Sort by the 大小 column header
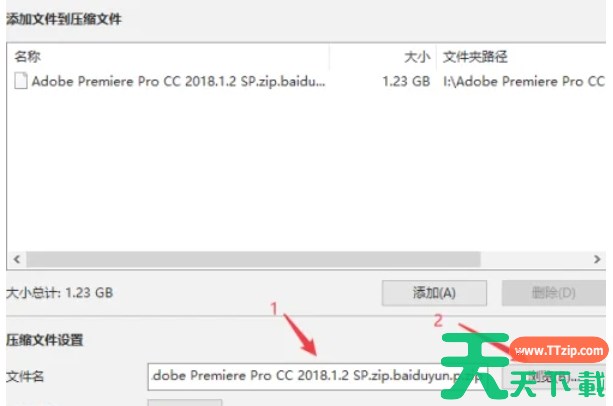The width and height of the screenshot is (613, 406). tap(417, 57)
